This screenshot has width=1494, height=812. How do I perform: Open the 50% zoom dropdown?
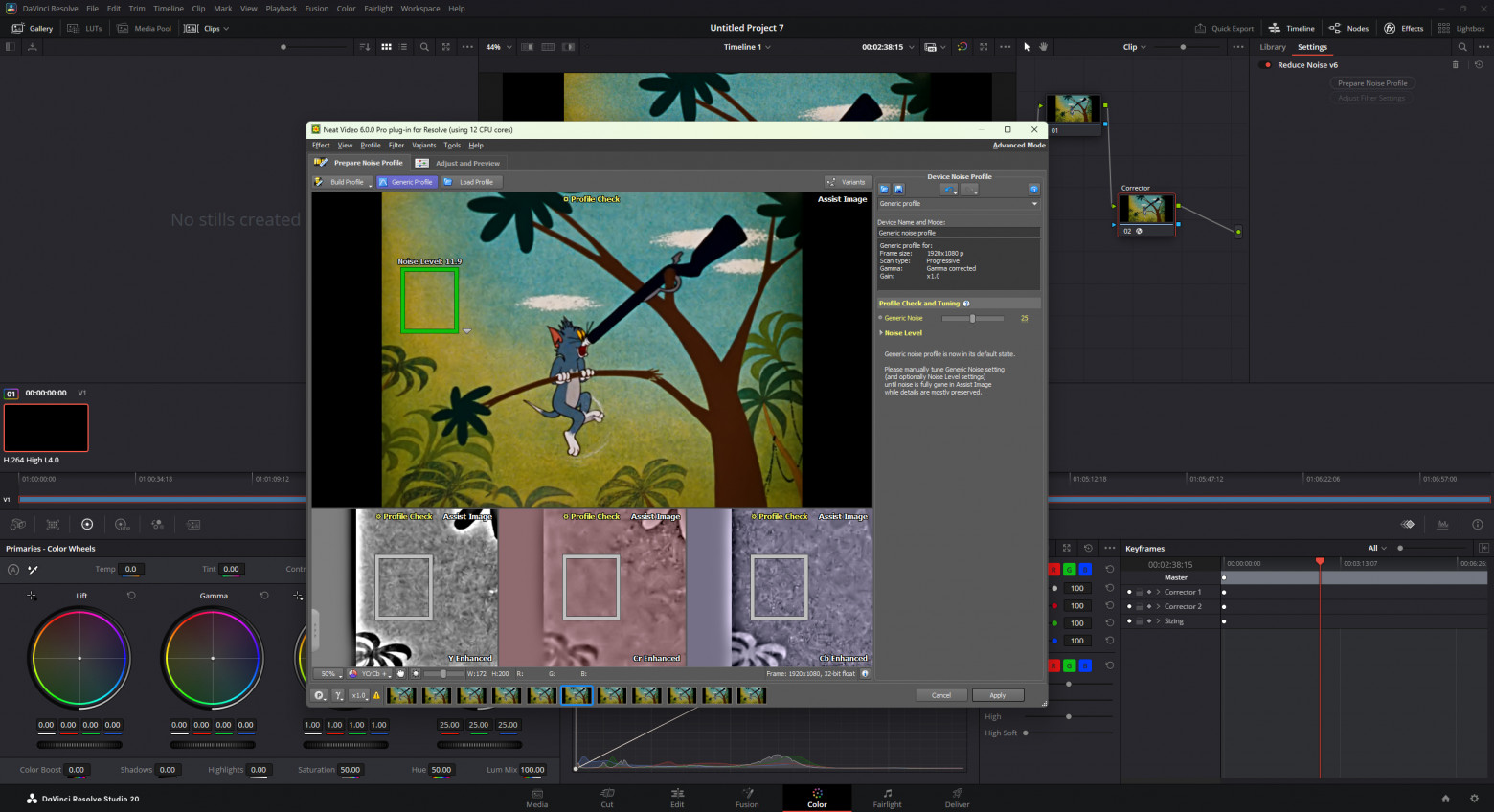328,674
